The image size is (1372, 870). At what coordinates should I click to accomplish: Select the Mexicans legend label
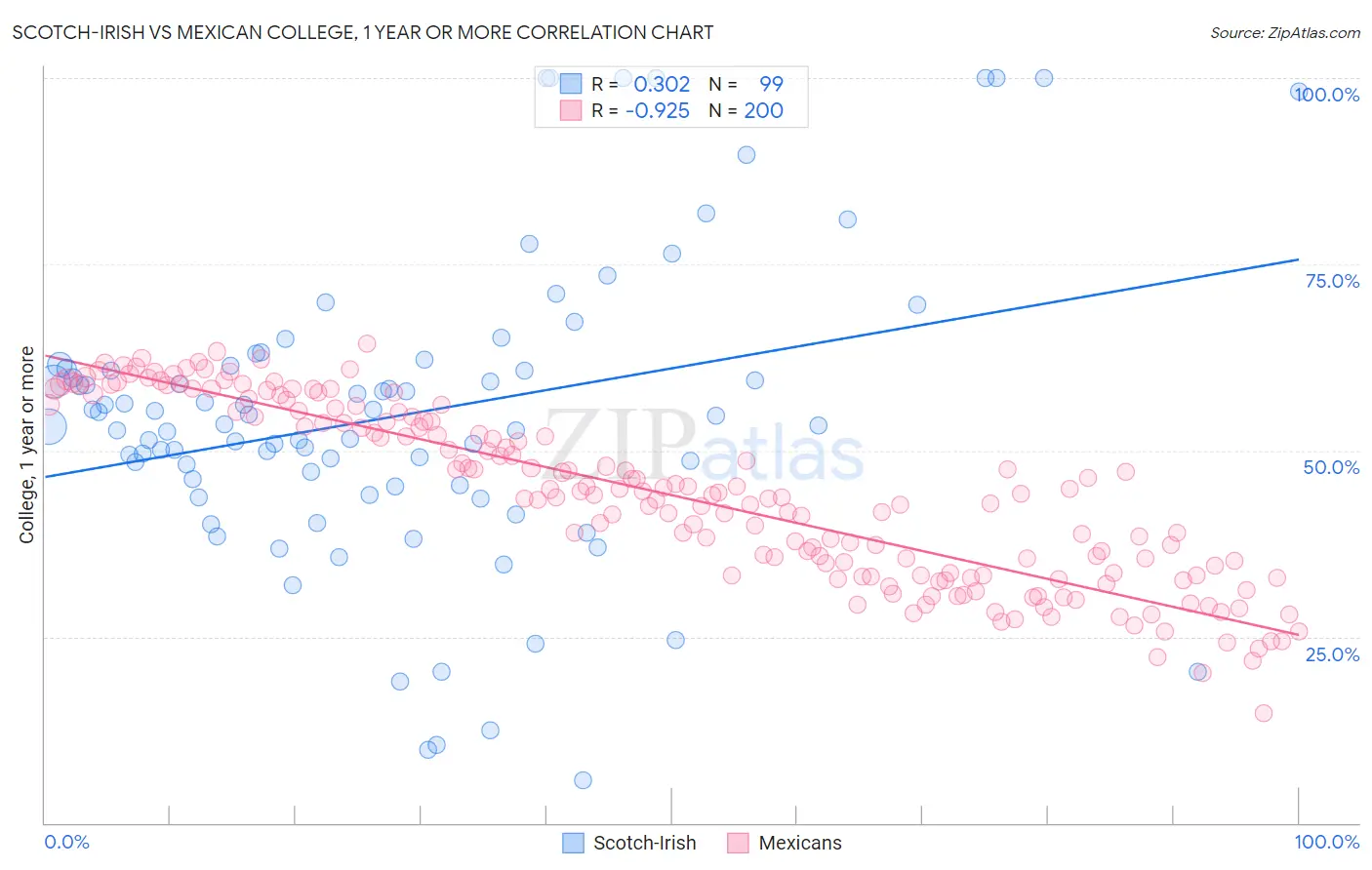click(800, 843)
